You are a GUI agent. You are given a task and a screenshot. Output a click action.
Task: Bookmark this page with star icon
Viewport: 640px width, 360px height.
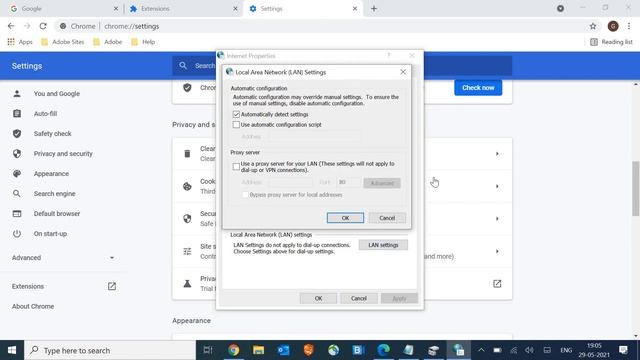coord(593,26)
